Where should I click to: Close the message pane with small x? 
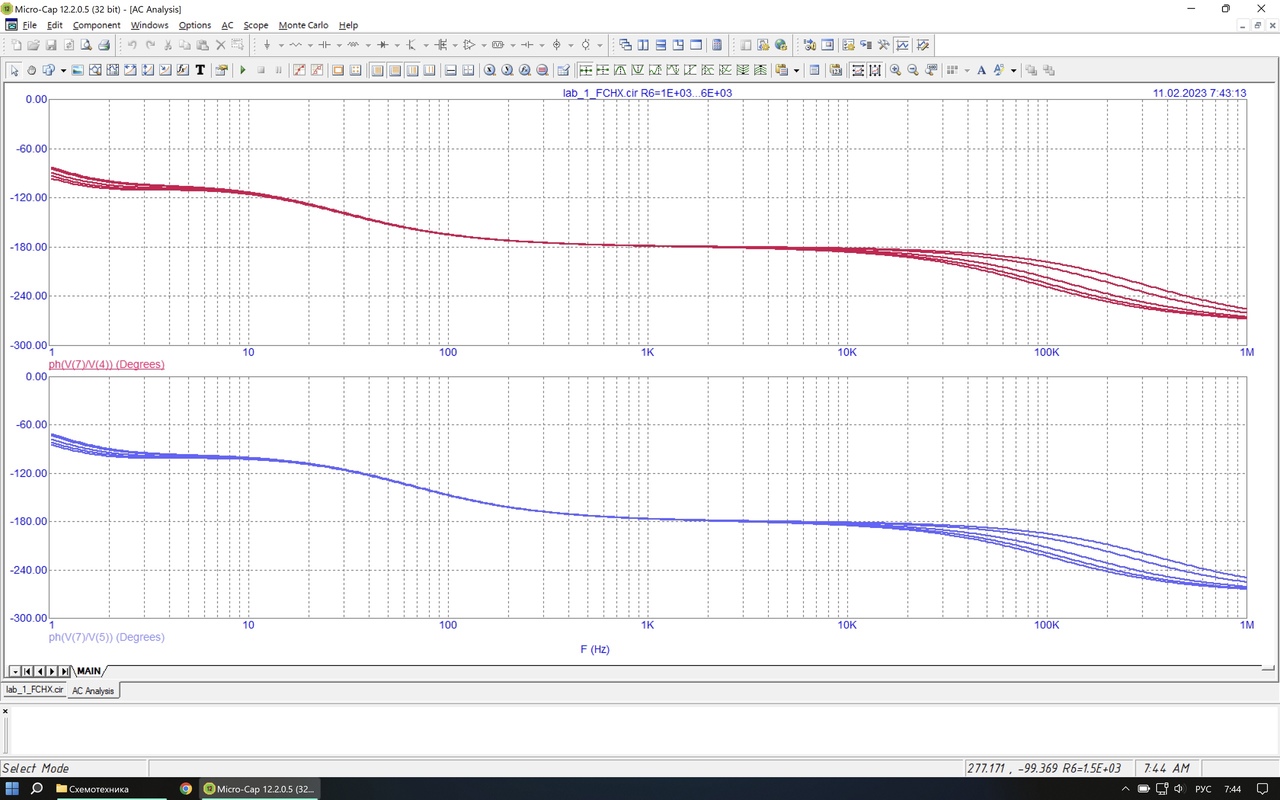click(5, 710)
